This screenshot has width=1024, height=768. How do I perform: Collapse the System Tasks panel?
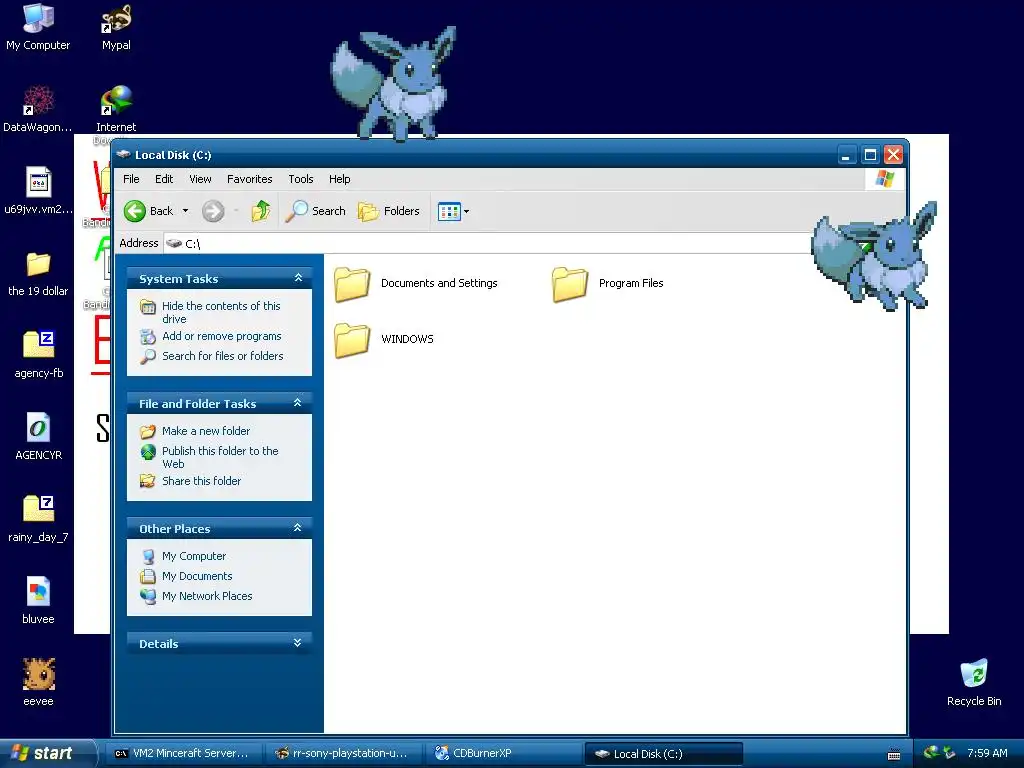pos(298,278)
